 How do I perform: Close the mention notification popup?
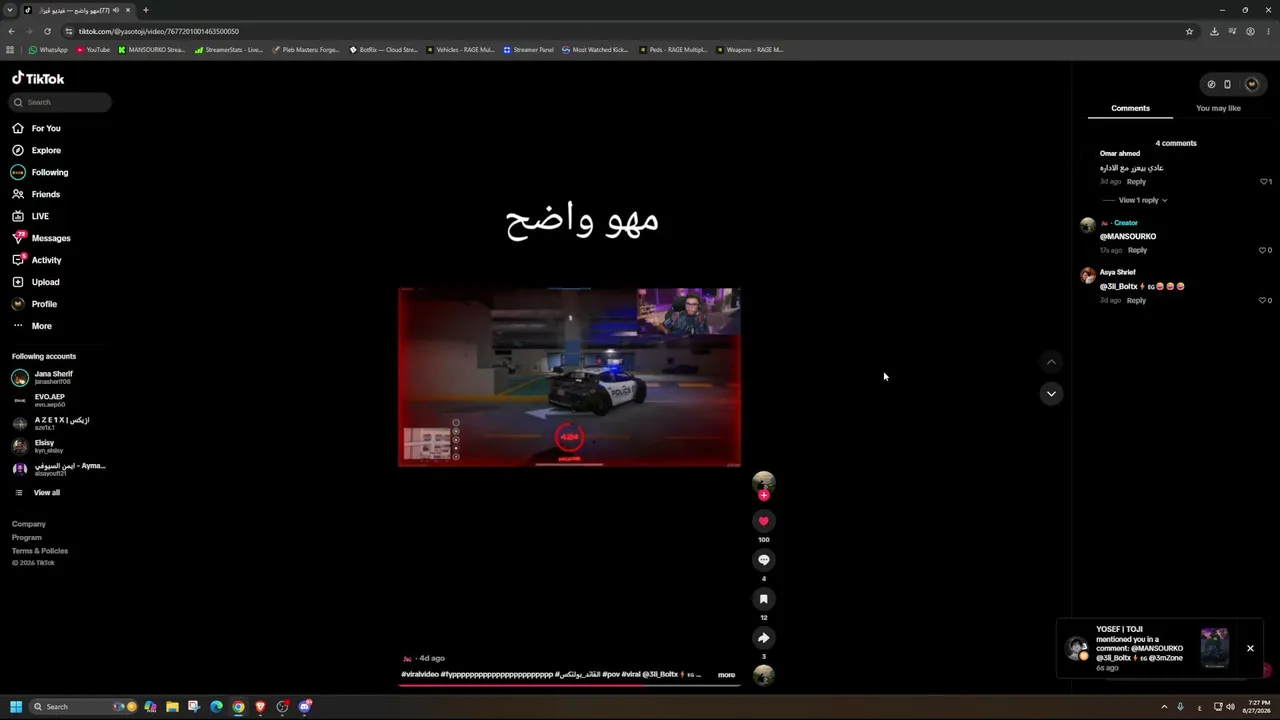coord(1250,648)
